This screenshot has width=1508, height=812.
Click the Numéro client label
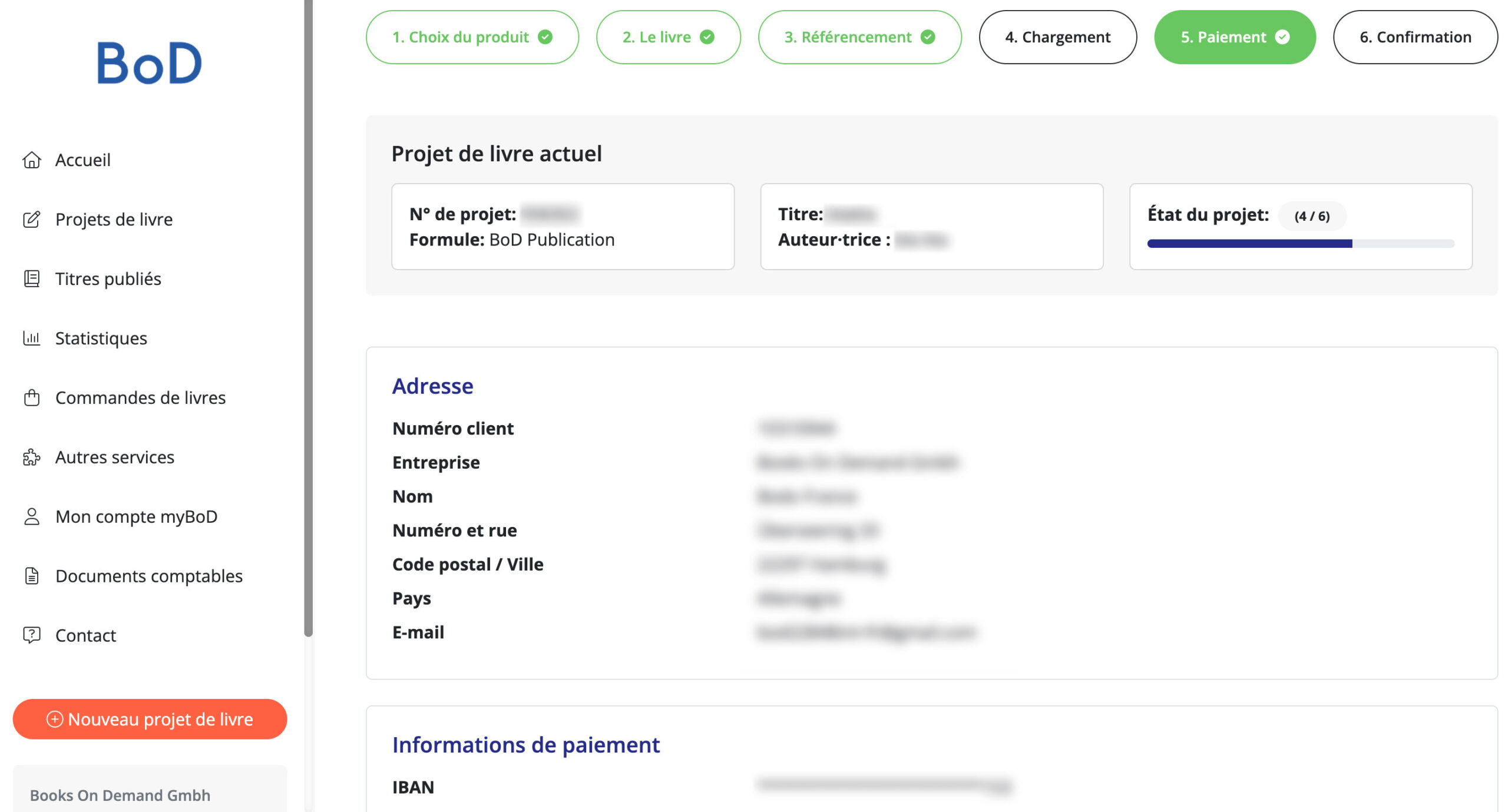(453, 428)
